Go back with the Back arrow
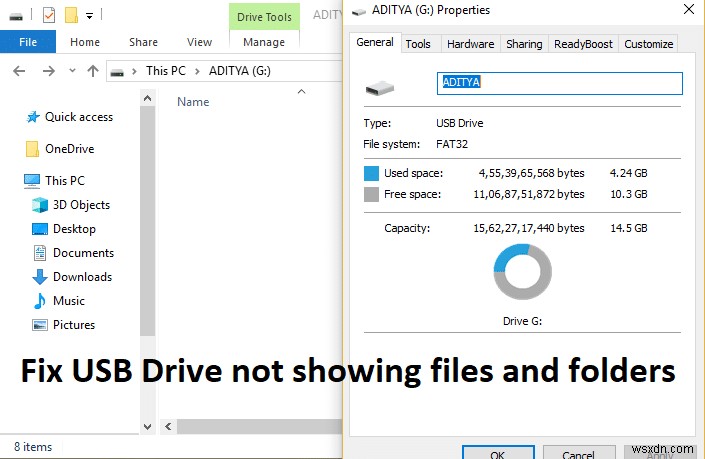 coord(19,71)
